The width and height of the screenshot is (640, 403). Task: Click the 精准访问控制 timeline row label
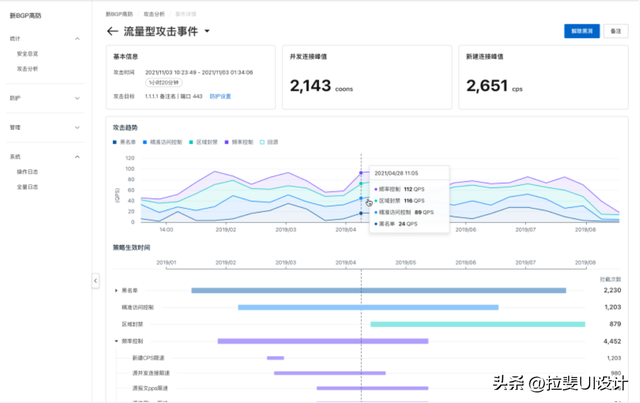(x=138, y=307)
